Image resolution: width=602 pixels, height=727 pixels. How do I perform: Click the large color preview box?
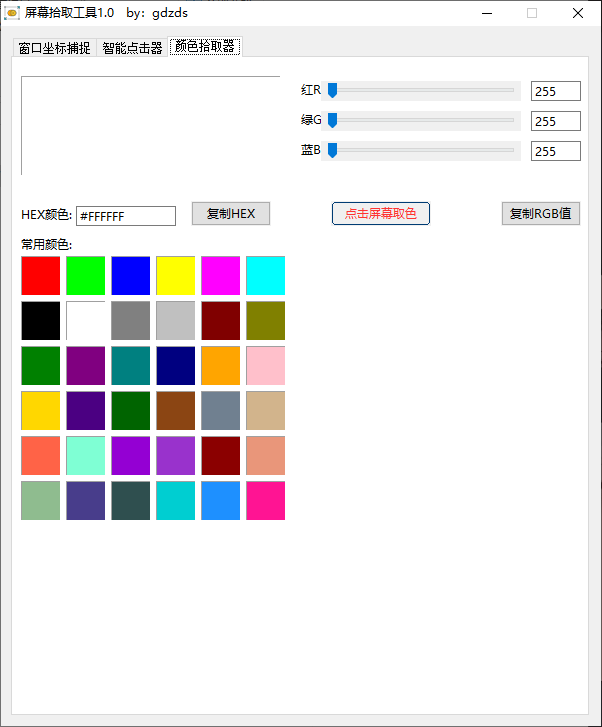[x=151, y=126]
